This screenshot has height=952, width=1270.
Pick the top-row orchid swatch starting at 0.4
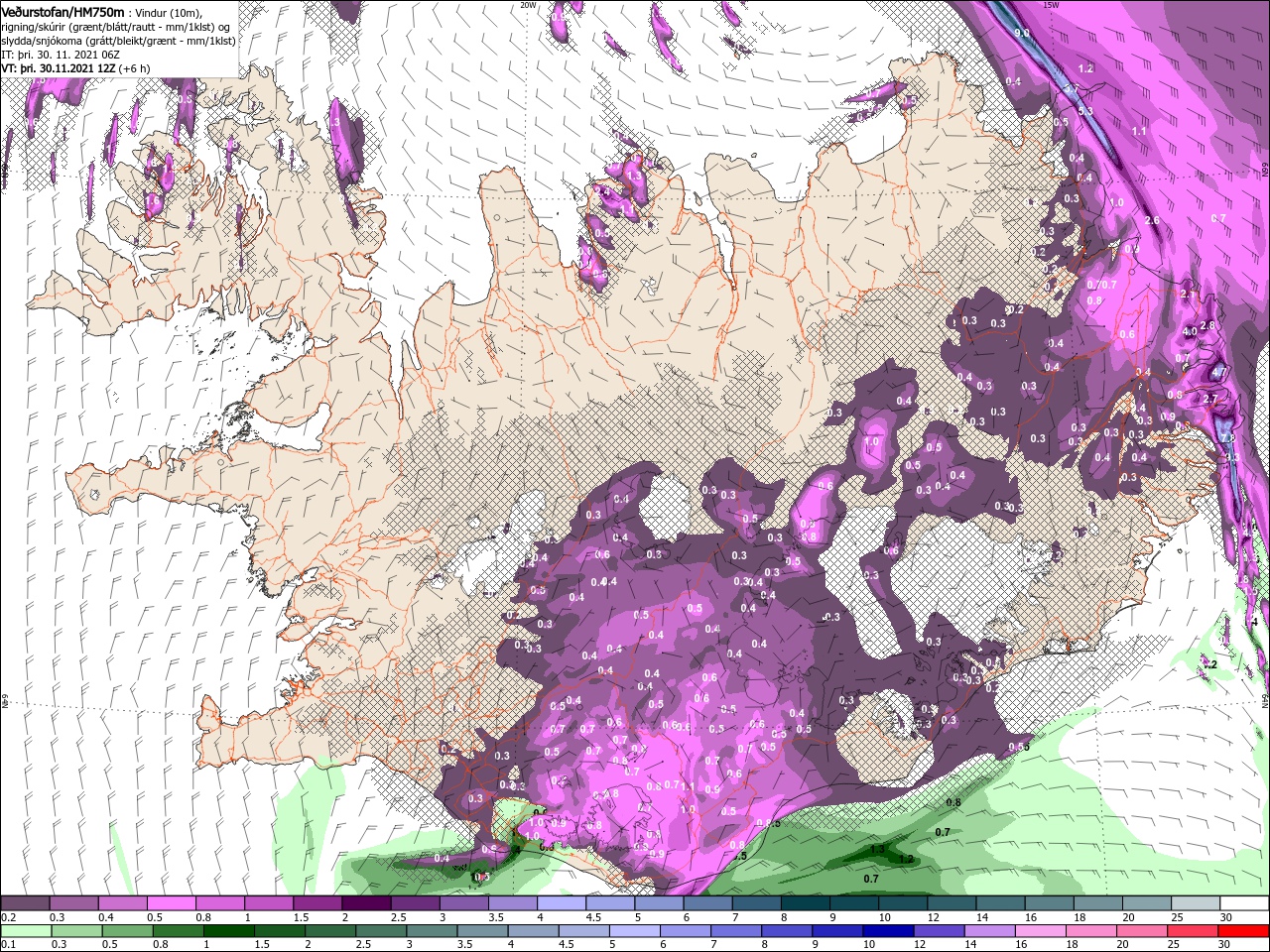point(122,903)
